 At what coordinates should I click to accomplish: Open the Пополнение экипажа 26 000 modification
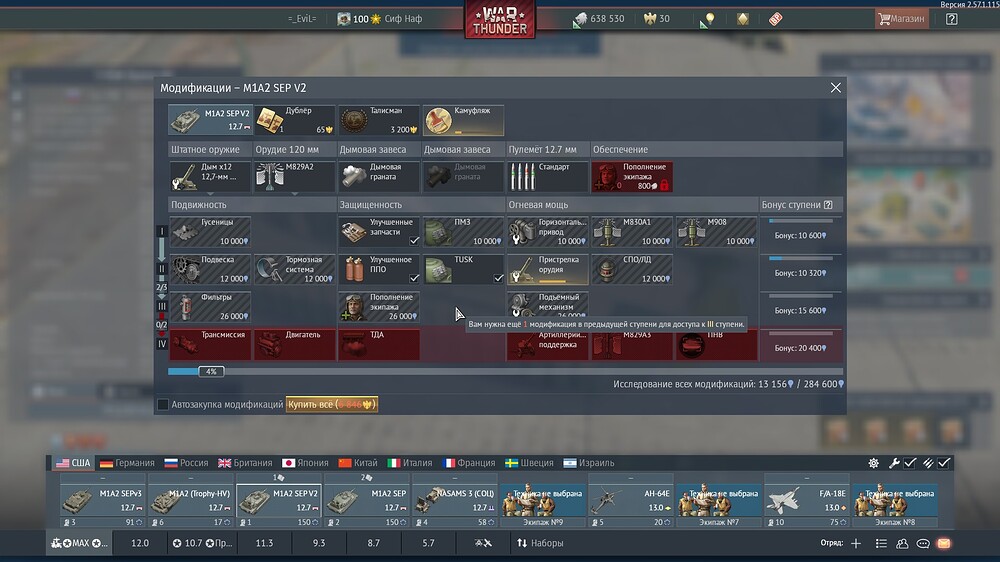click(379, 307)
